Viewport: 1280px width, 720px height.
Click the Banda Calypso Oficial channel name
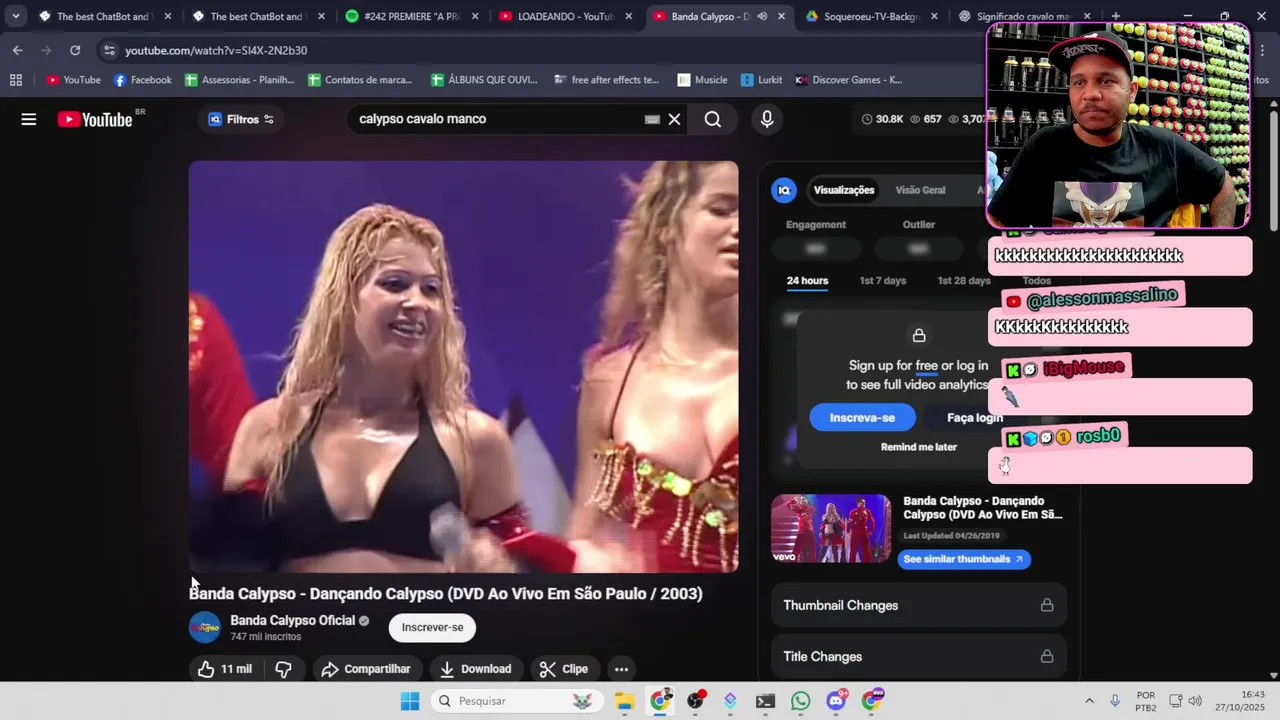point(293,621)
